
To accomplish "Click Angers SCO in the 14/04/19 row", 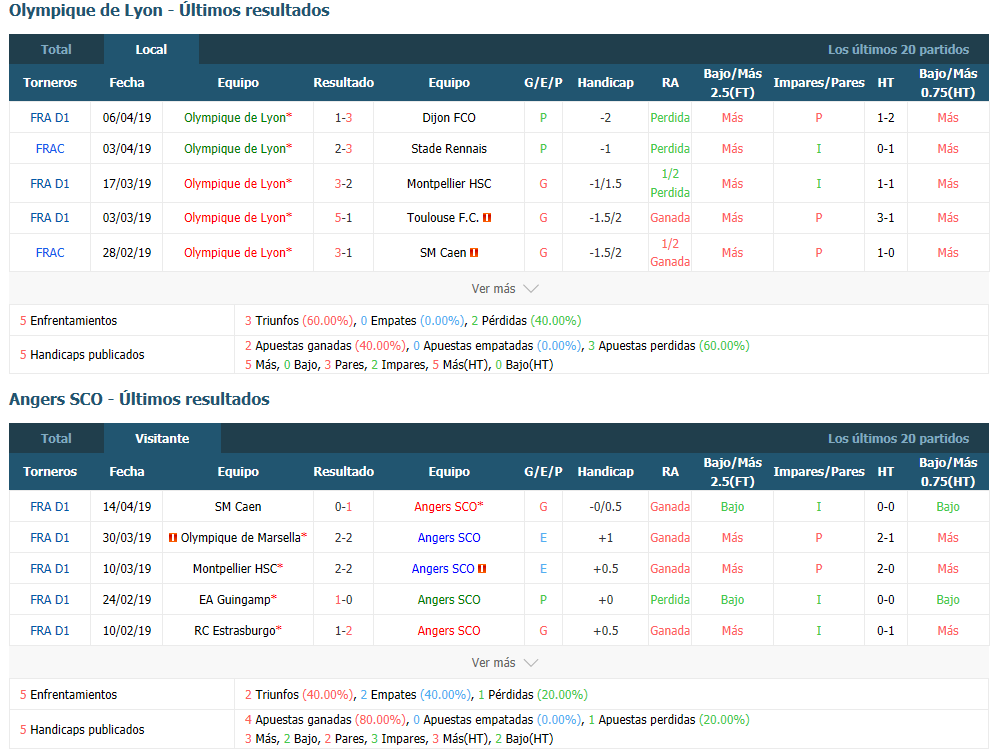I will tap(446, 507).
